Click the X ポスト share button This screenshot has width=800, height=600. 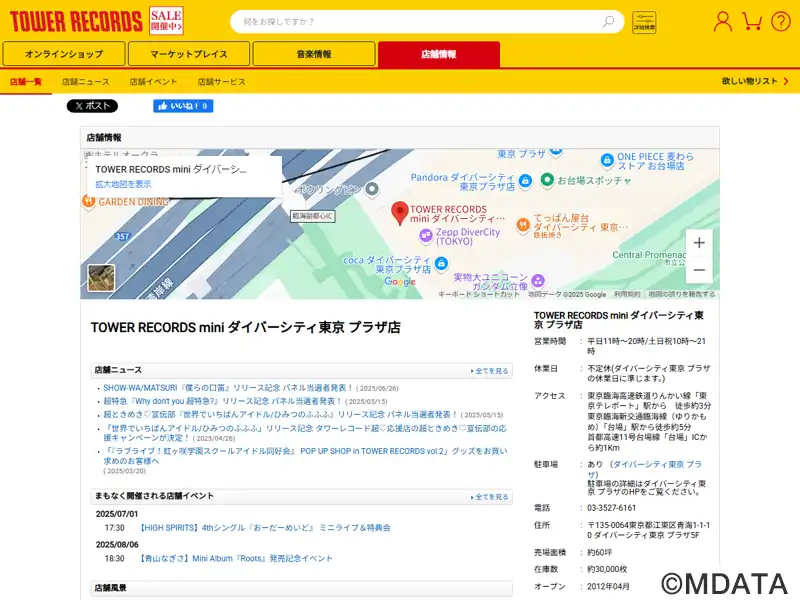(92, 106)
